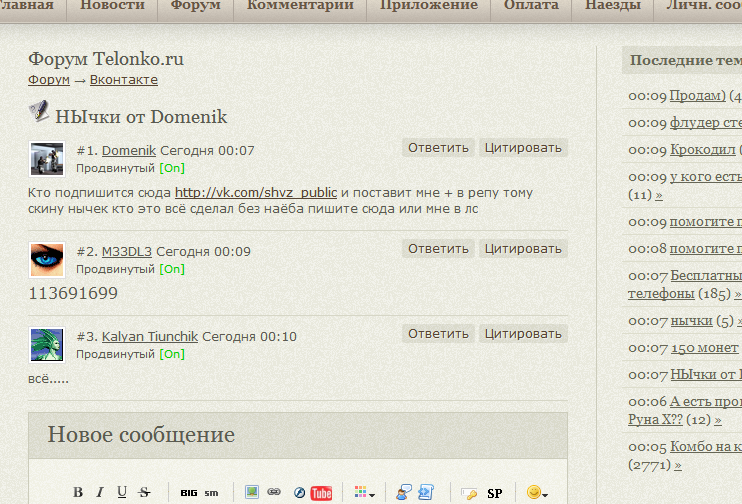
Task: Click the Вконтакте breadcrumb link
Action: click(123, 80)
